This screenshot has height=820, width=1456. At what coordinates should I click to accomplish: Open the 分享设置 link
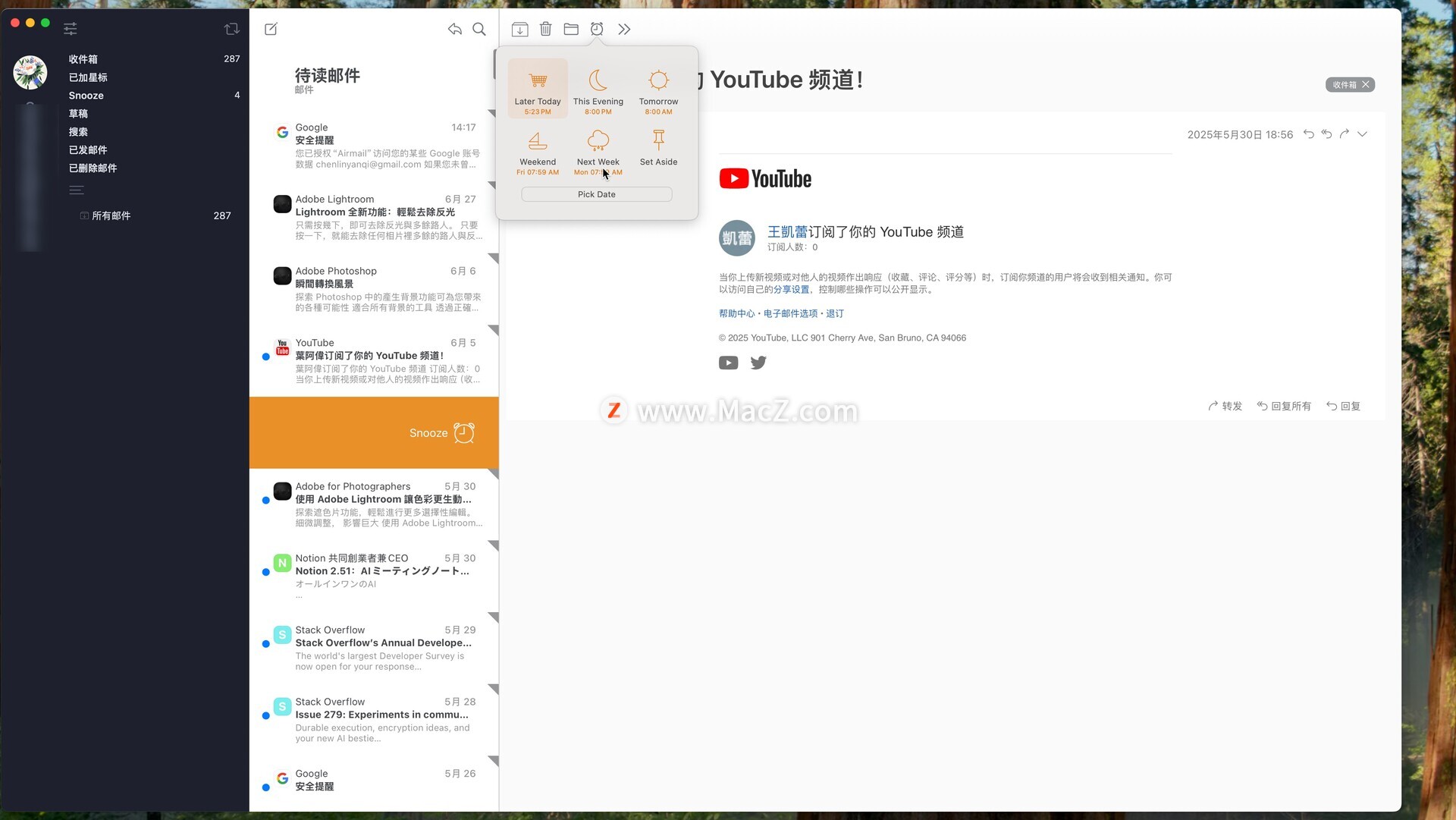tap(791, 290)
